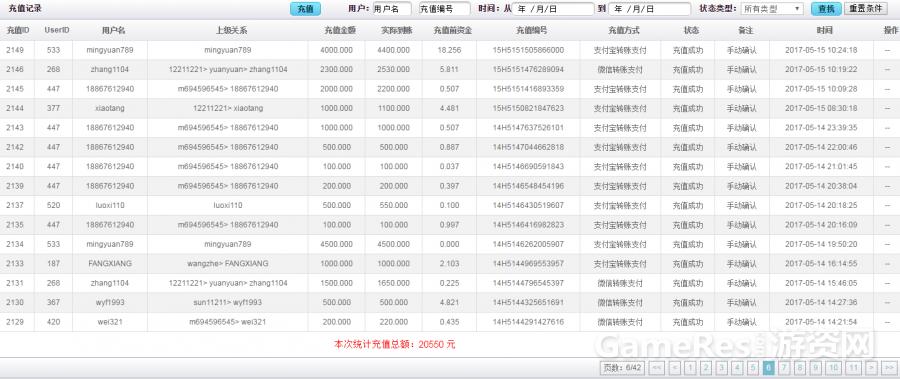Click recharge number 14H5144291427616

(528, 322)
